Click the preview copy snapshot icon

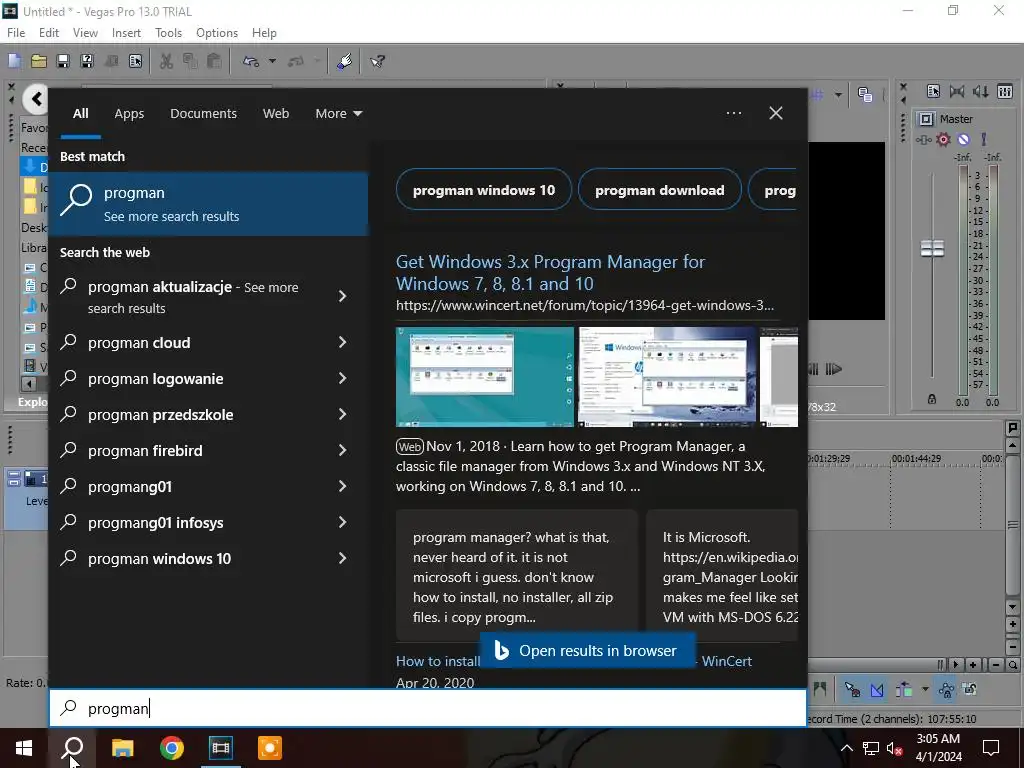865,95
